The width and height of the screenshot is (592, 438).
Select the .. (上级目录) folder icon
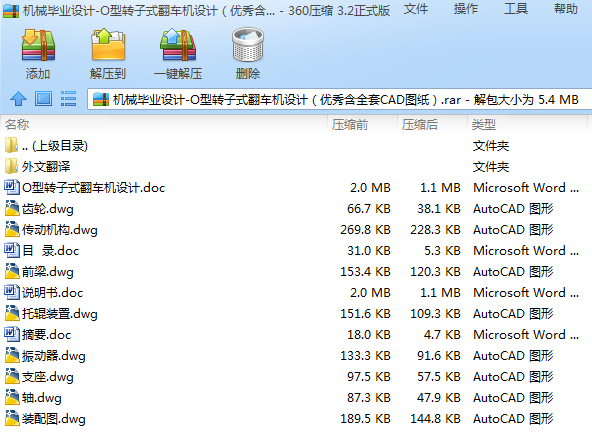[x=11, y=145]
